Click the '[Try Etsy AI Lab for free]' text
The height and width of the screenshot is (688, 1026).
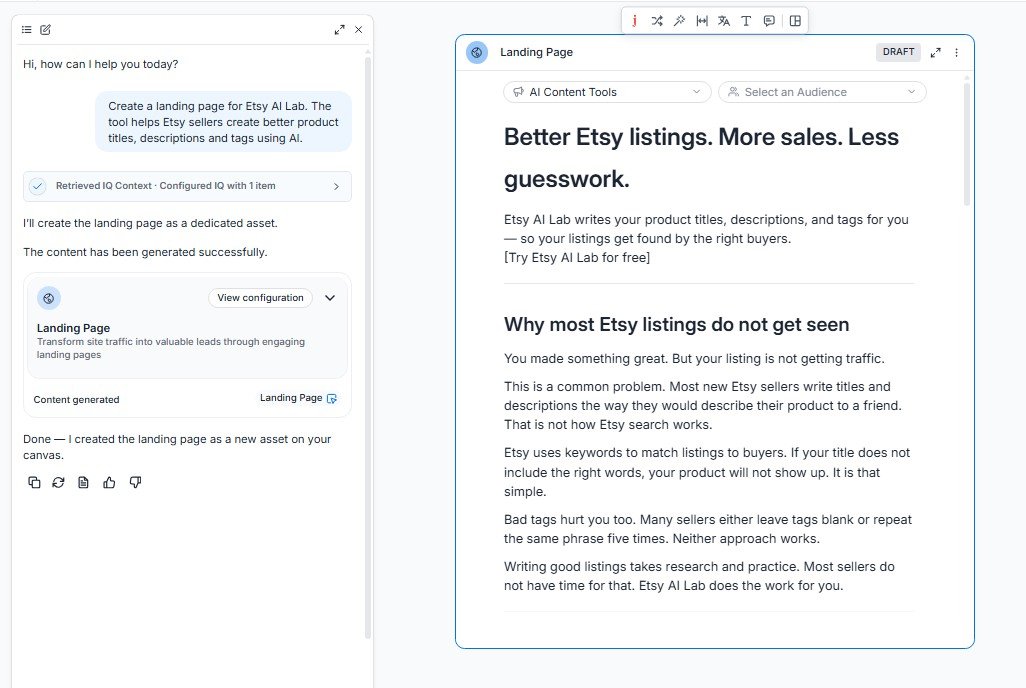tap(576, 258)
